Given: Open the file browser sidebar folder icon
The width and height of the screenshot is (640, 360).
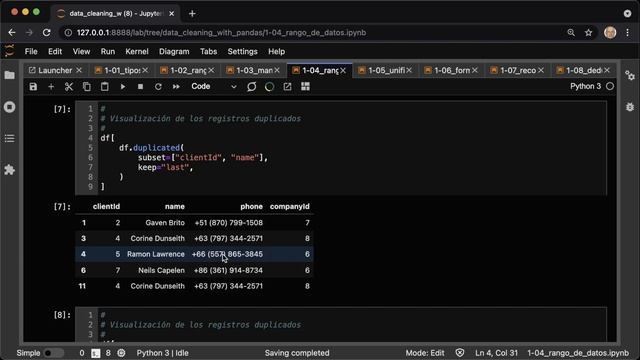Looking at the screenshot, I should pyautogui.click(x=9, y=75).
